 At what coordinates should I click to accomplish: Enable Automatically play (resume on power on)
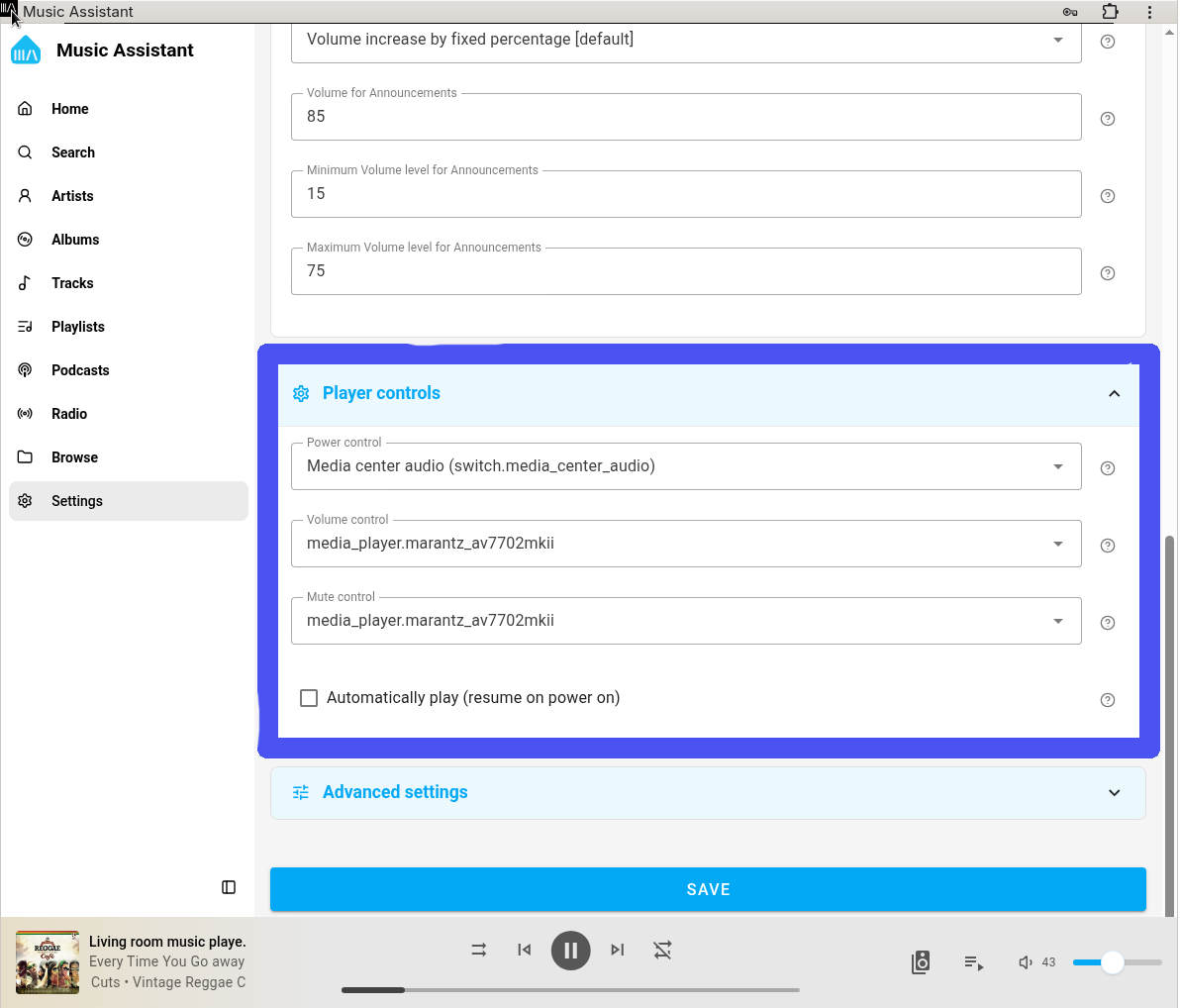309,698
